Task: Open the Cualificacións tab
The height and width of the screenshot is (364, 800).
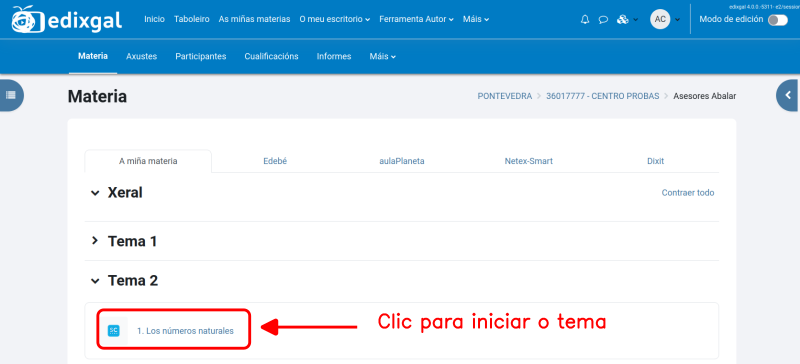Action: (x=271, y=56)
